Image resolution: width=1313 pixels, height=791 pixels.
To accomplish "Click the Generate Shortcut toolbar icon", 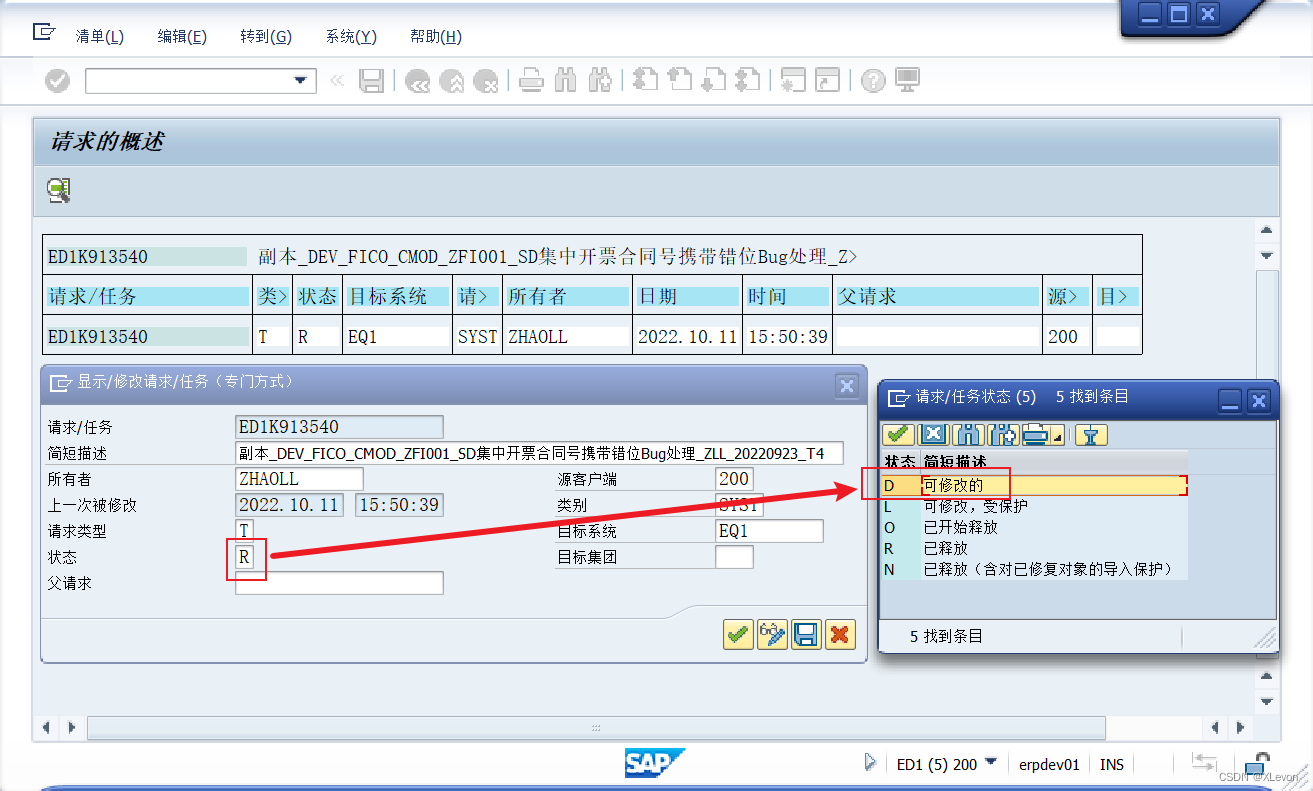I will [828, 81].
